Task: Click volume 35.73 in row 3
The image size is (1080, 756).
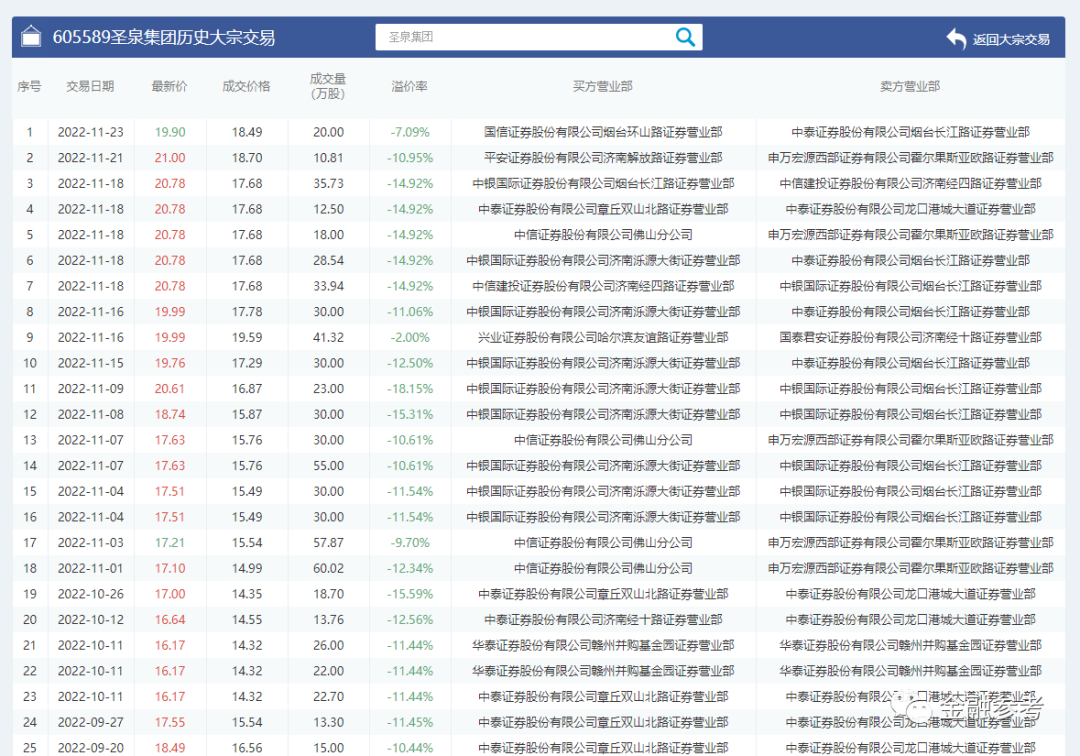Action: [x=329, y=183]
